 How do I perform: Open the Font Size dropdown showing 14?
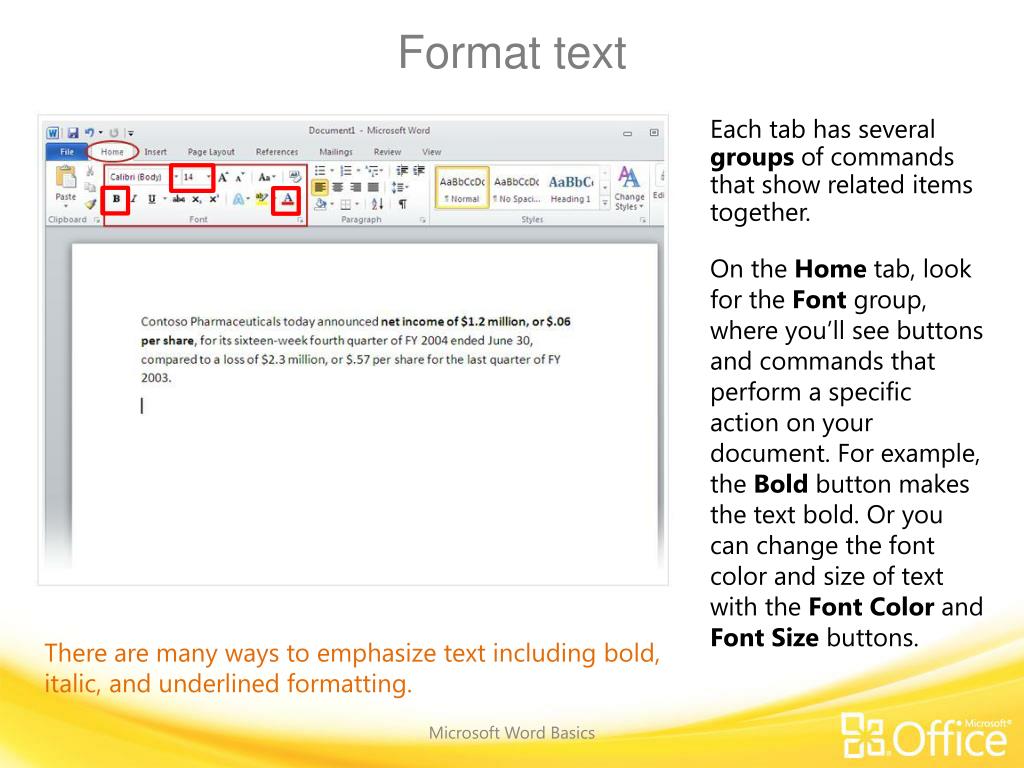[208, 177]
